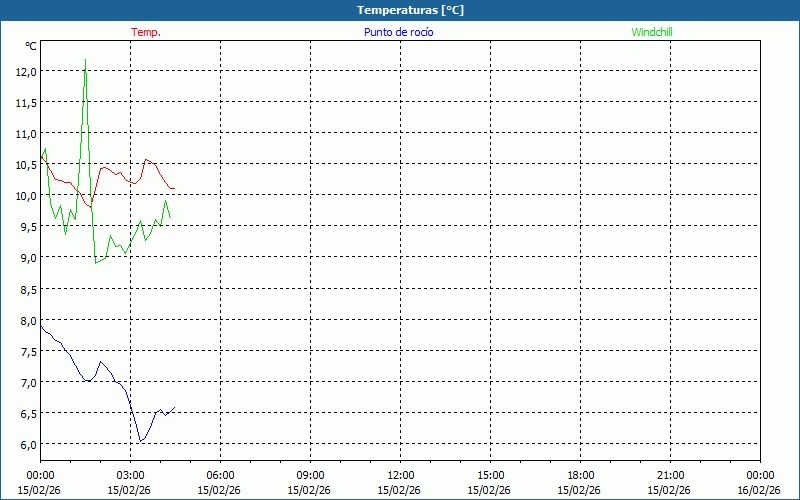Click the °C unit label above y-axis
Image resolution: width=800 pixels, height=500 pixels.
coord(31,46)
